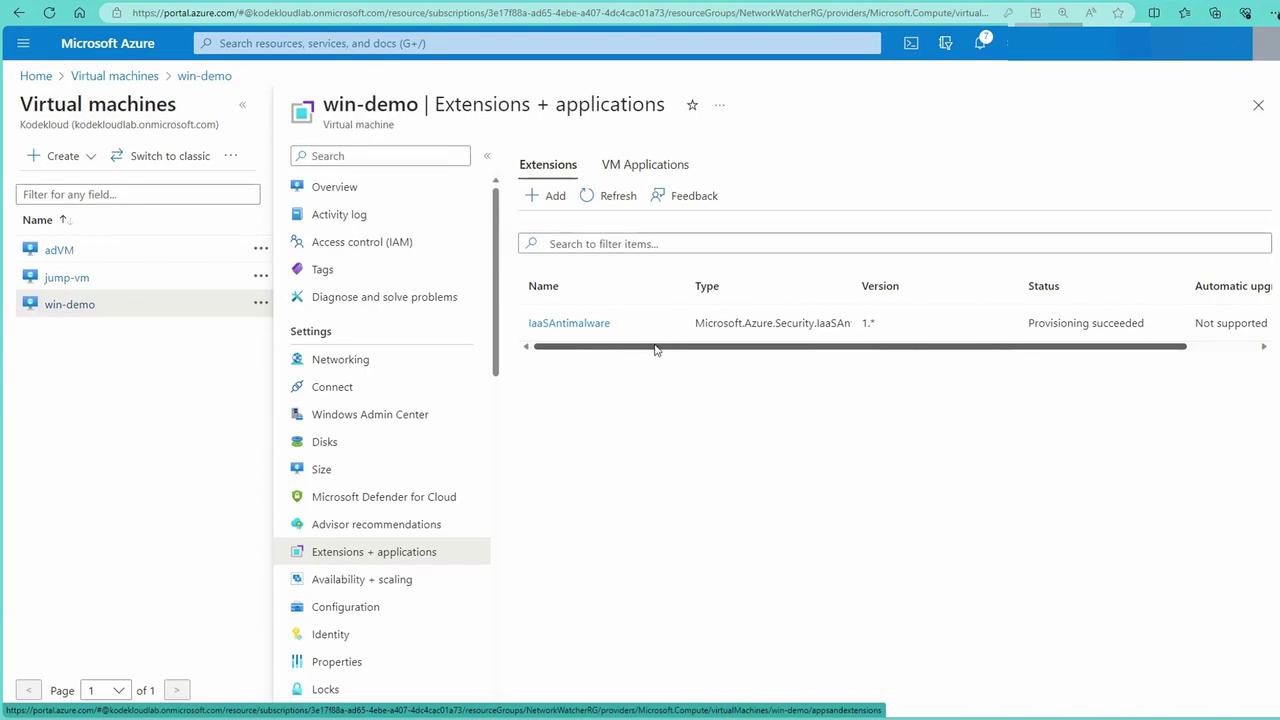Viewport: 1280px width, 720px height.
Task: Click the horizontal scrollbar under extensions table
Action: click(x=860, y=347)
